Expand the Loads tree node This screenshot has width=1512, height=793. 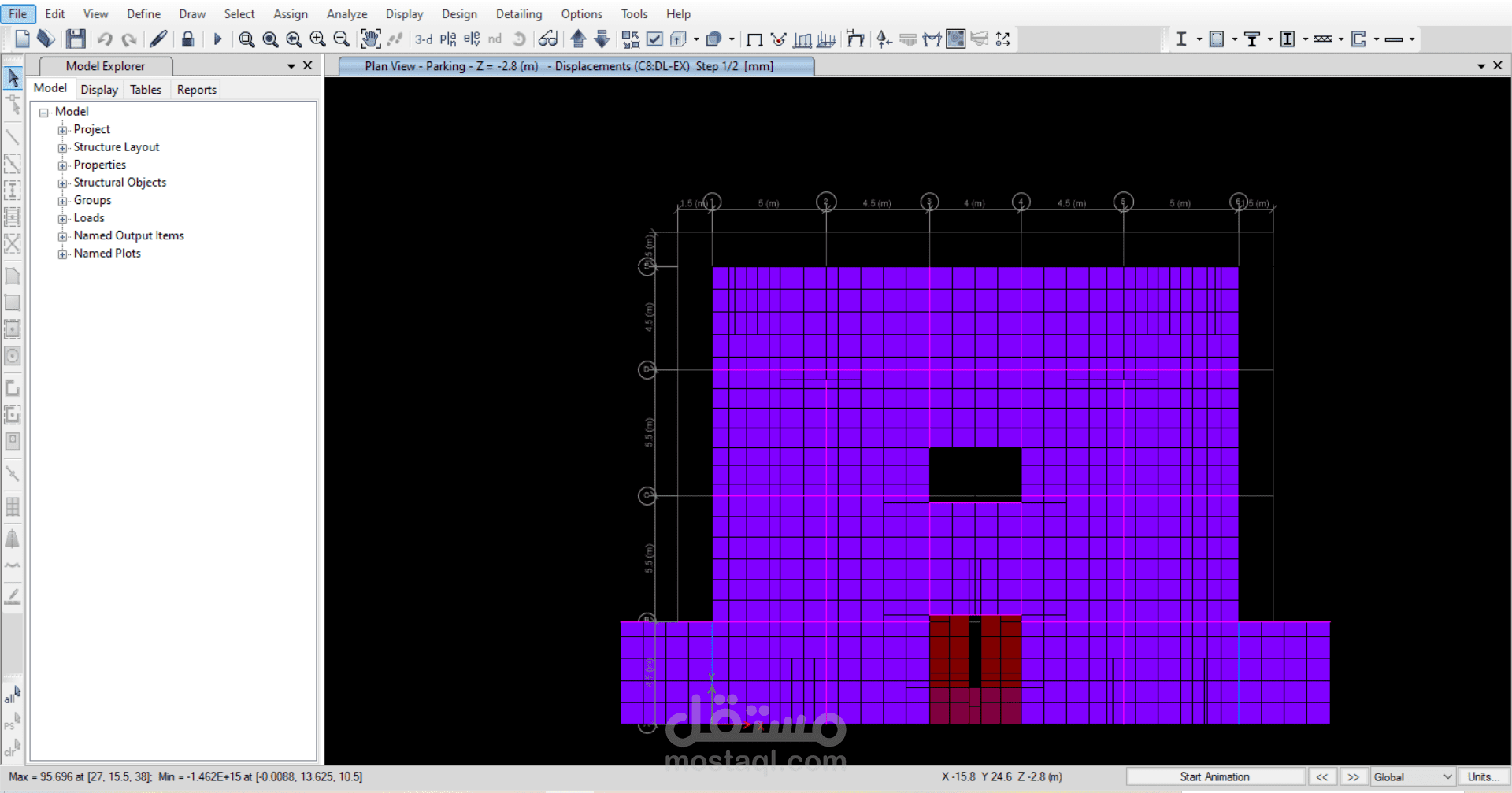(x=62, y=219)
